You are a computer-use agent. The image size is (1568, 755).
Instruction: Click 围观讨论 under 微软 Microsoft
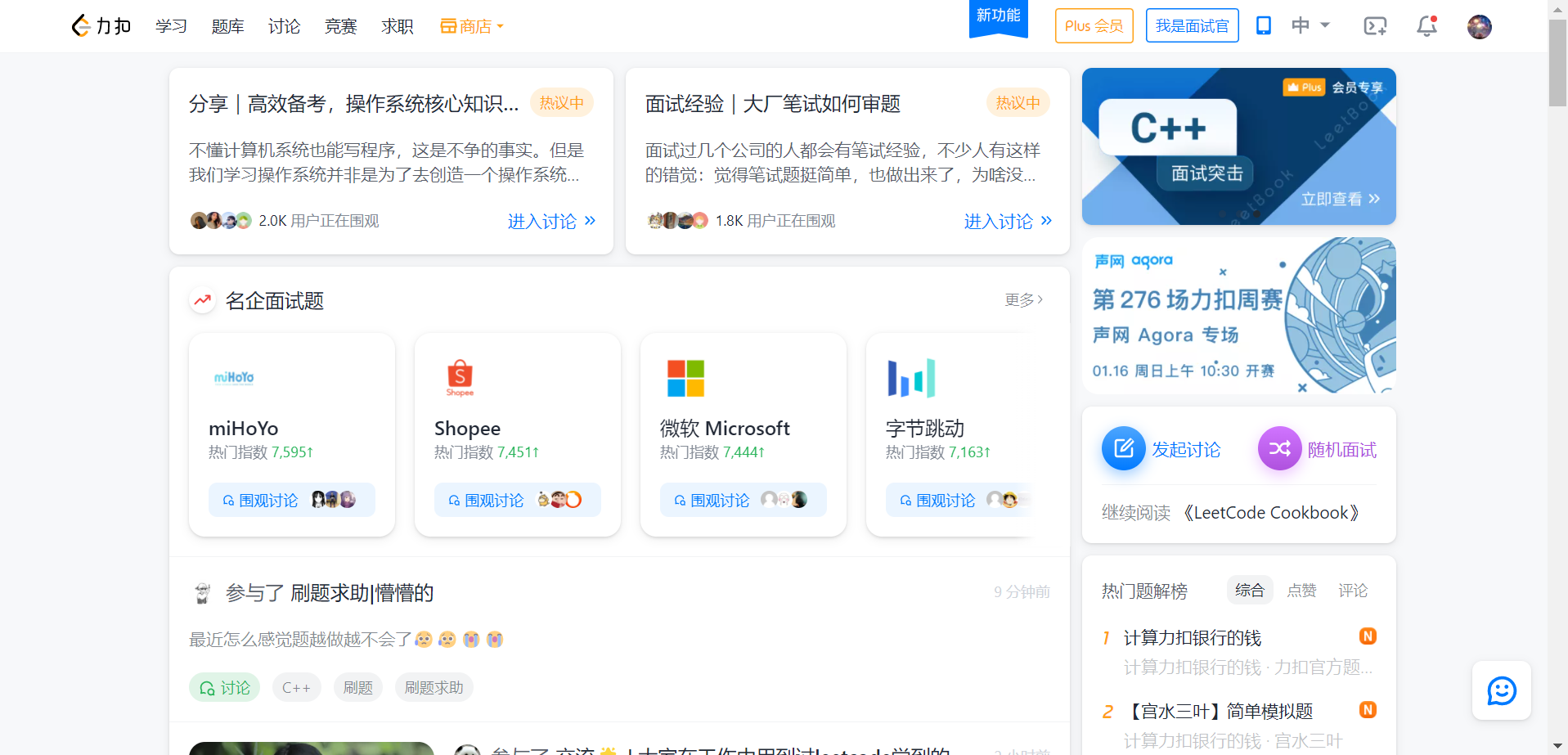(743, 500)
